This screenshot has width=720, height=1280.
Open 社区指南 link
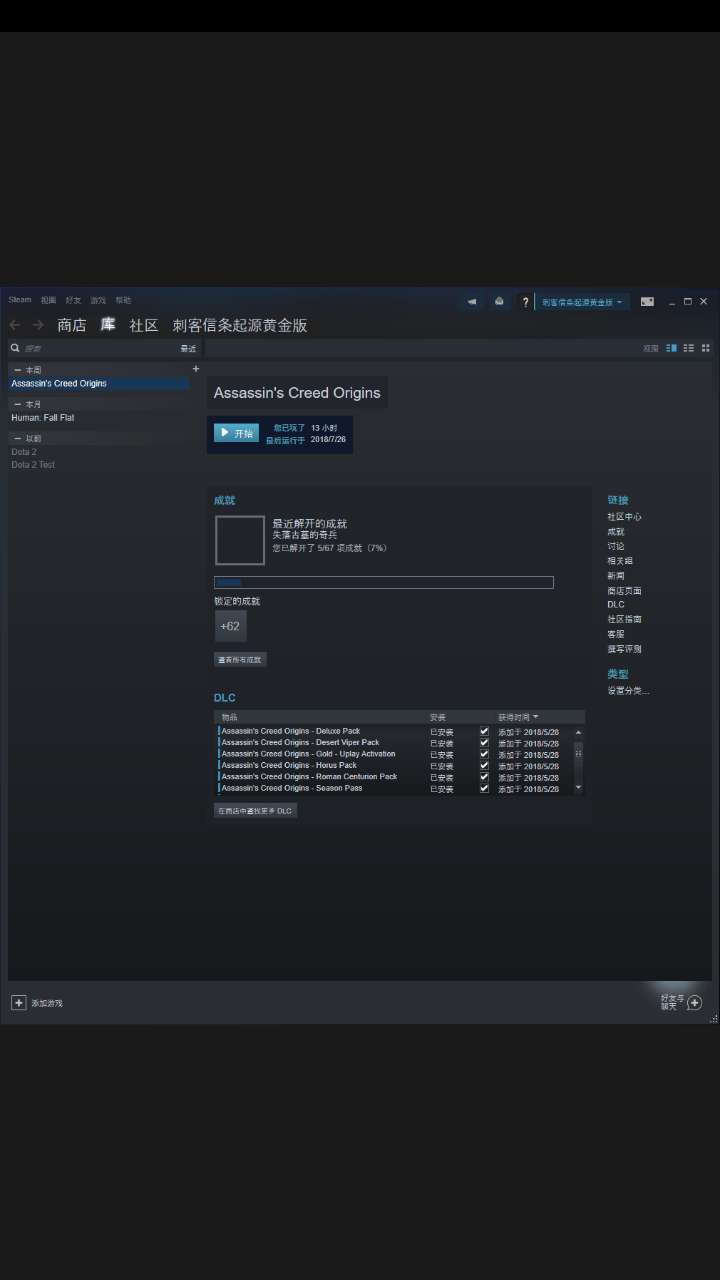624,619
